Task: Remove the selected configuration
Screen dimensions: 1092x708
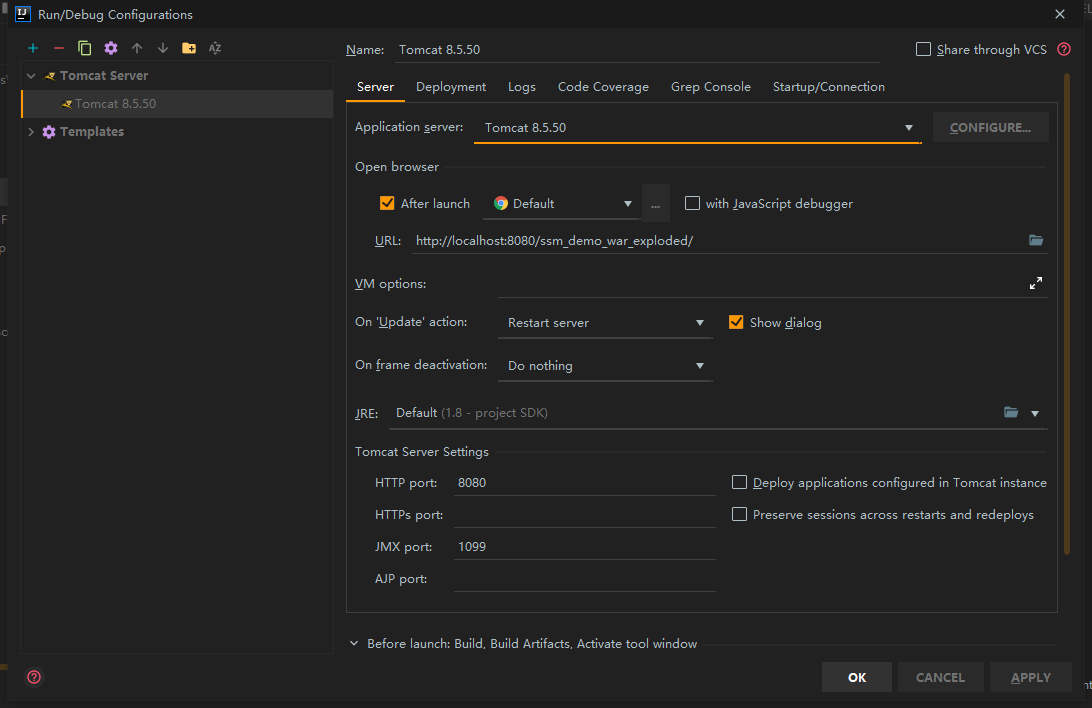Action: (x=59, y=47)
